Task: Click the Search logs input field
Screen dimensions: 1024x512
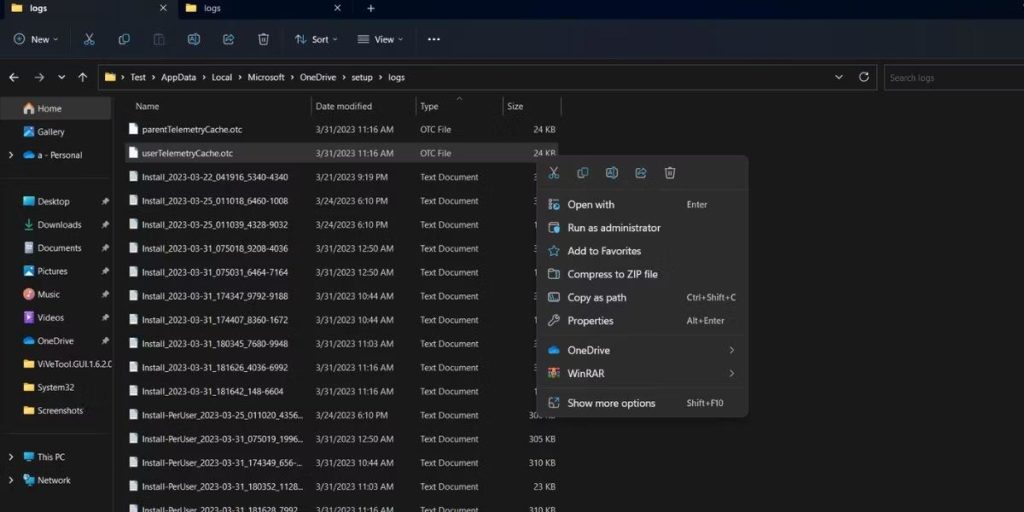Action: [950, 77]
